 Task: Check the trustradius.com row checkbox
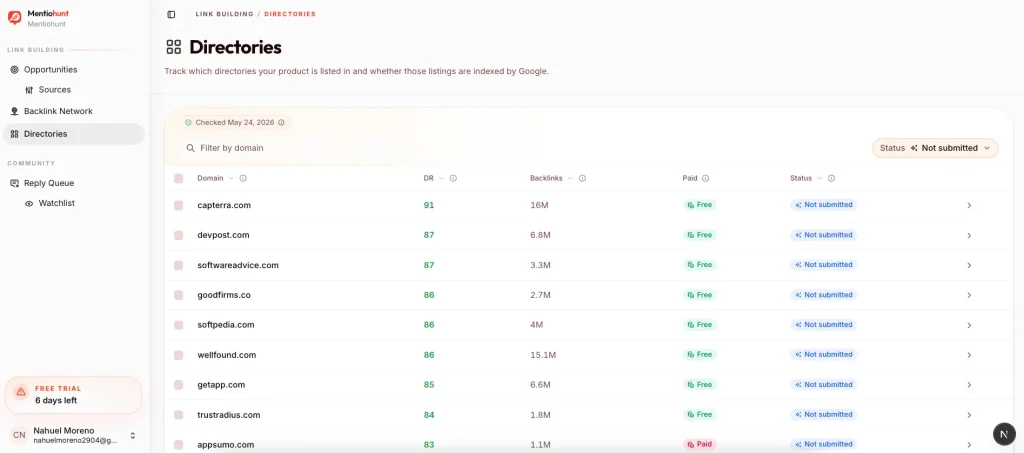(178, 414)
